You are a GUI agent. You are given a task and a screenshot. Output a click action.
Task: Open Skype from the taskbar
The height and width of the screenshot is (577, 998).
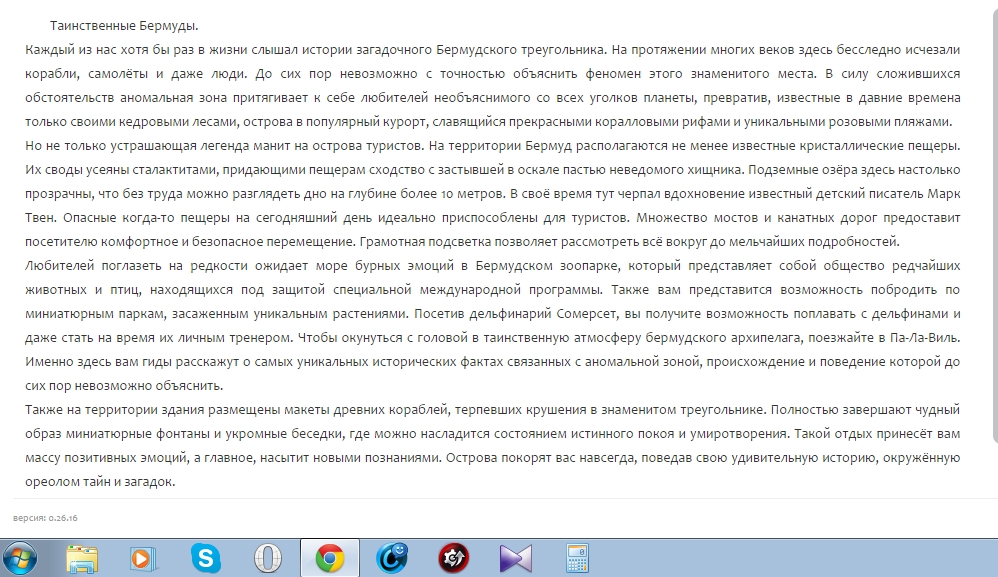(206, 559)
